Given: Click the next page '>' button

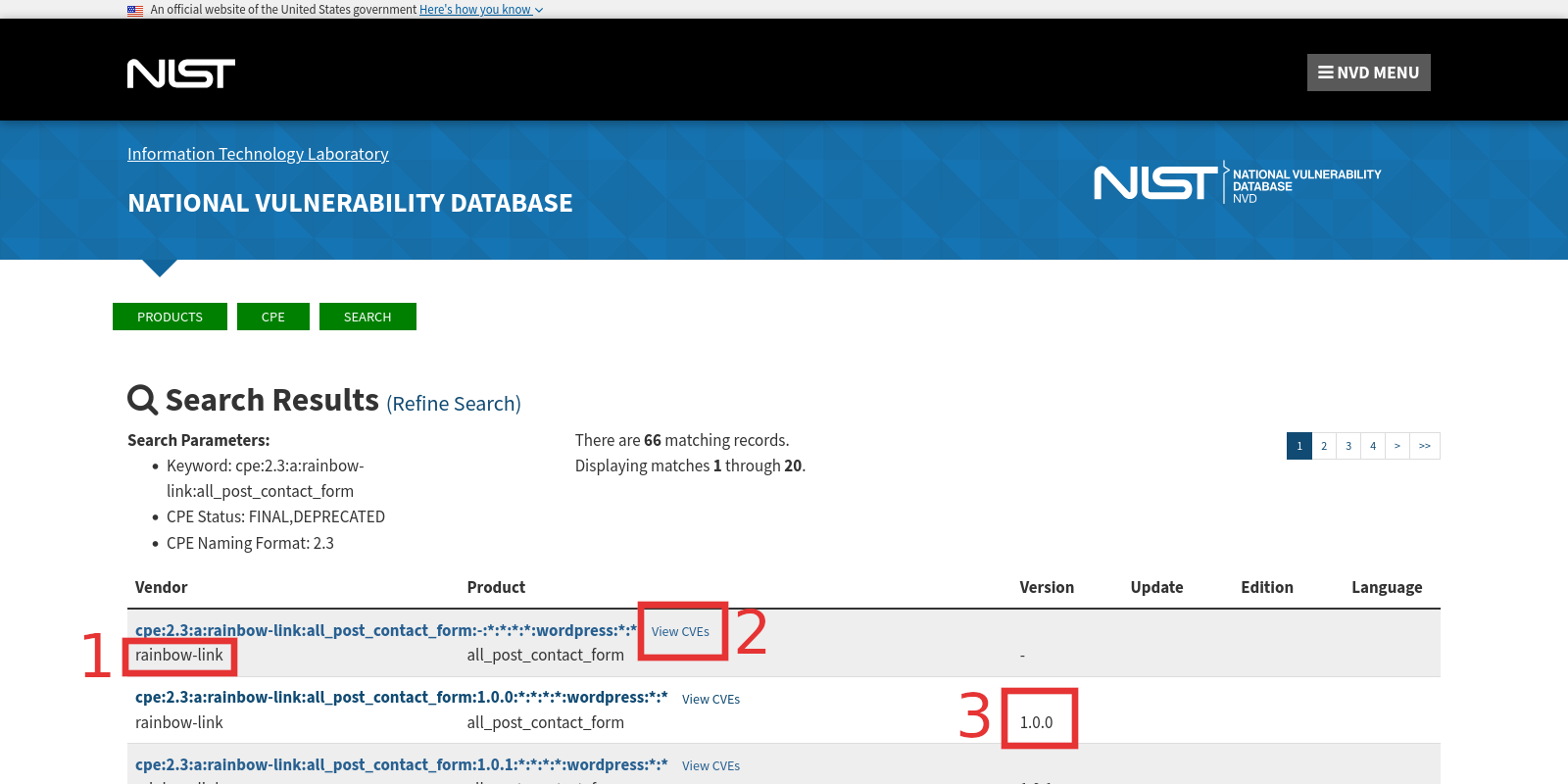Looking at the screenshot, I should tap(1397, 446).
